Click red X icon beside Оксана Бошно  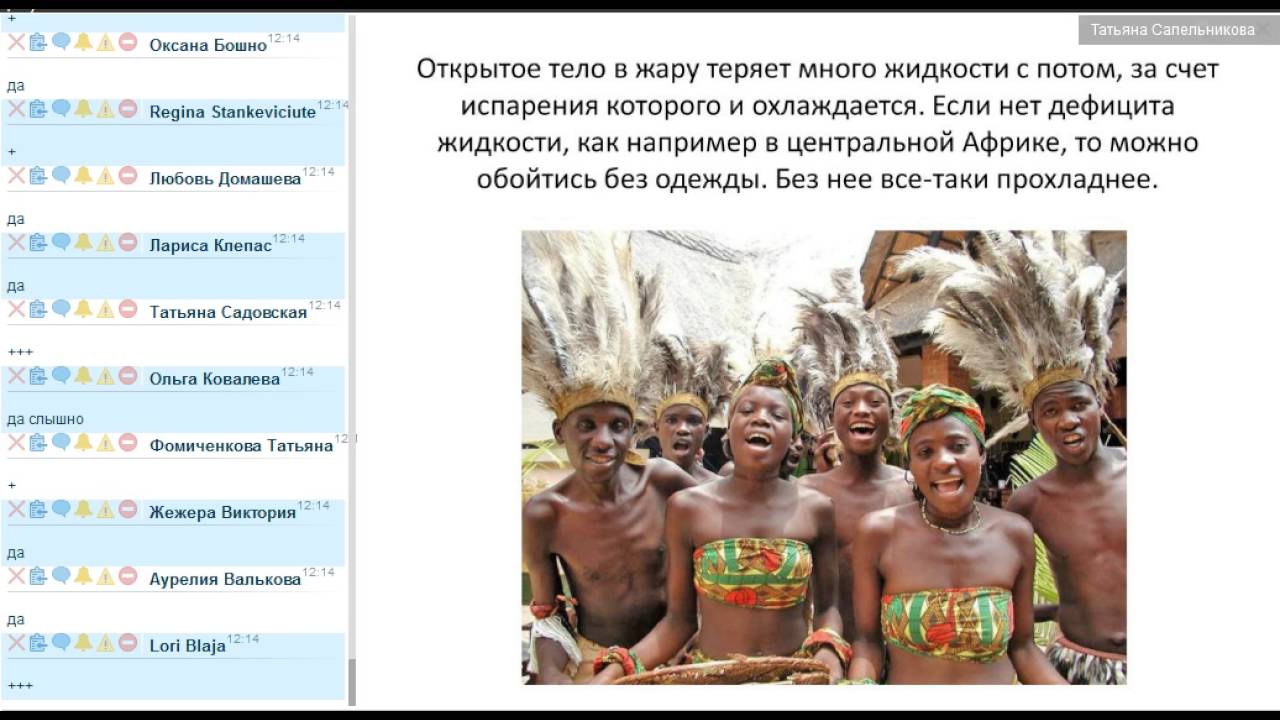click(16, 42)
